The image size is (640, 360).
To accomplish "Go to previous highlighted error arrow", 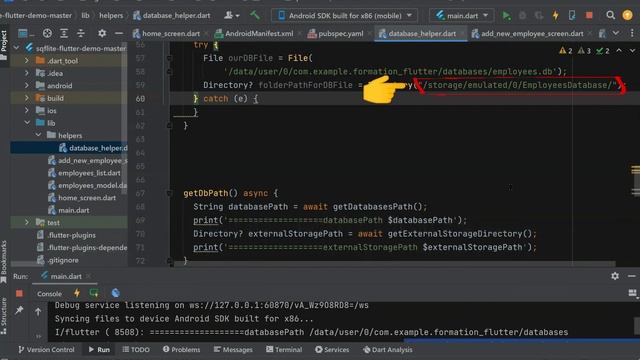I will coord(619,51).
